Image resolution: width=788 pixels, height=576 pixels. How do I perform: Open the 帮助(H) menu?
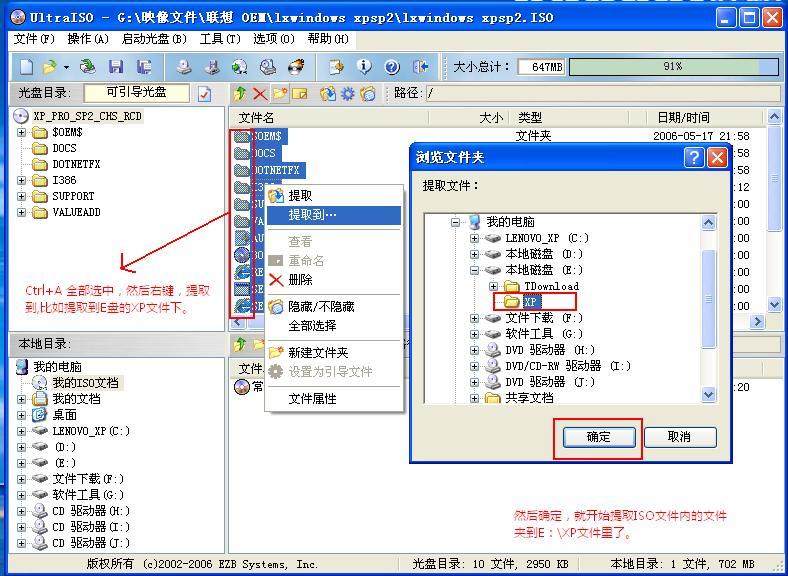[328, 39]
